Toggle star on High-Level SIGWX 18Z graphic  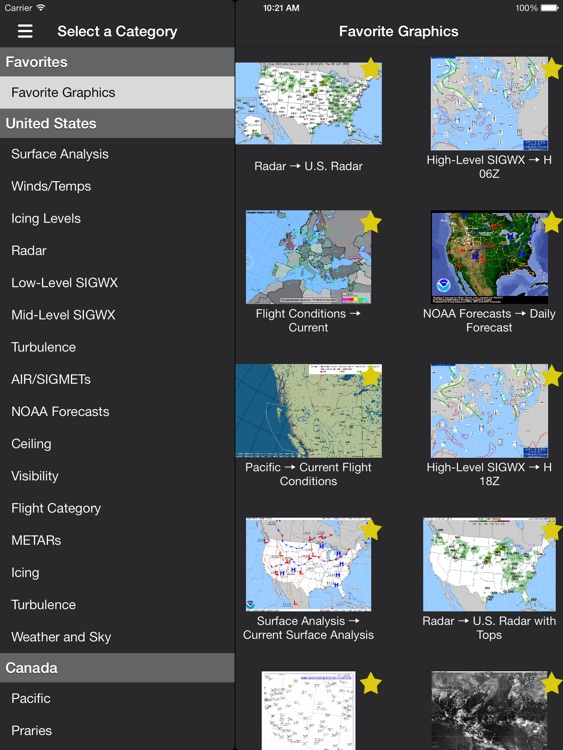[552, 376]
